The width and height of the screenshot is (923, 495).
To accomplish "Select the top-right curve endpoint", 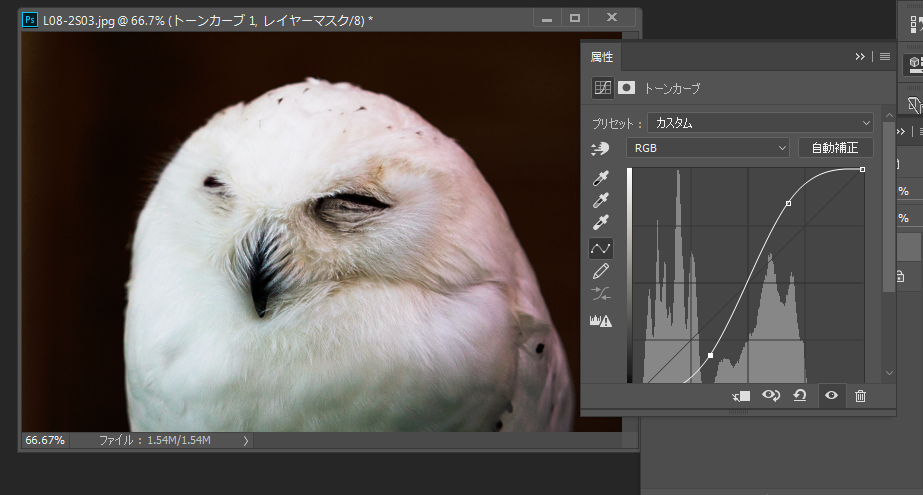I will tap(862, 170).
